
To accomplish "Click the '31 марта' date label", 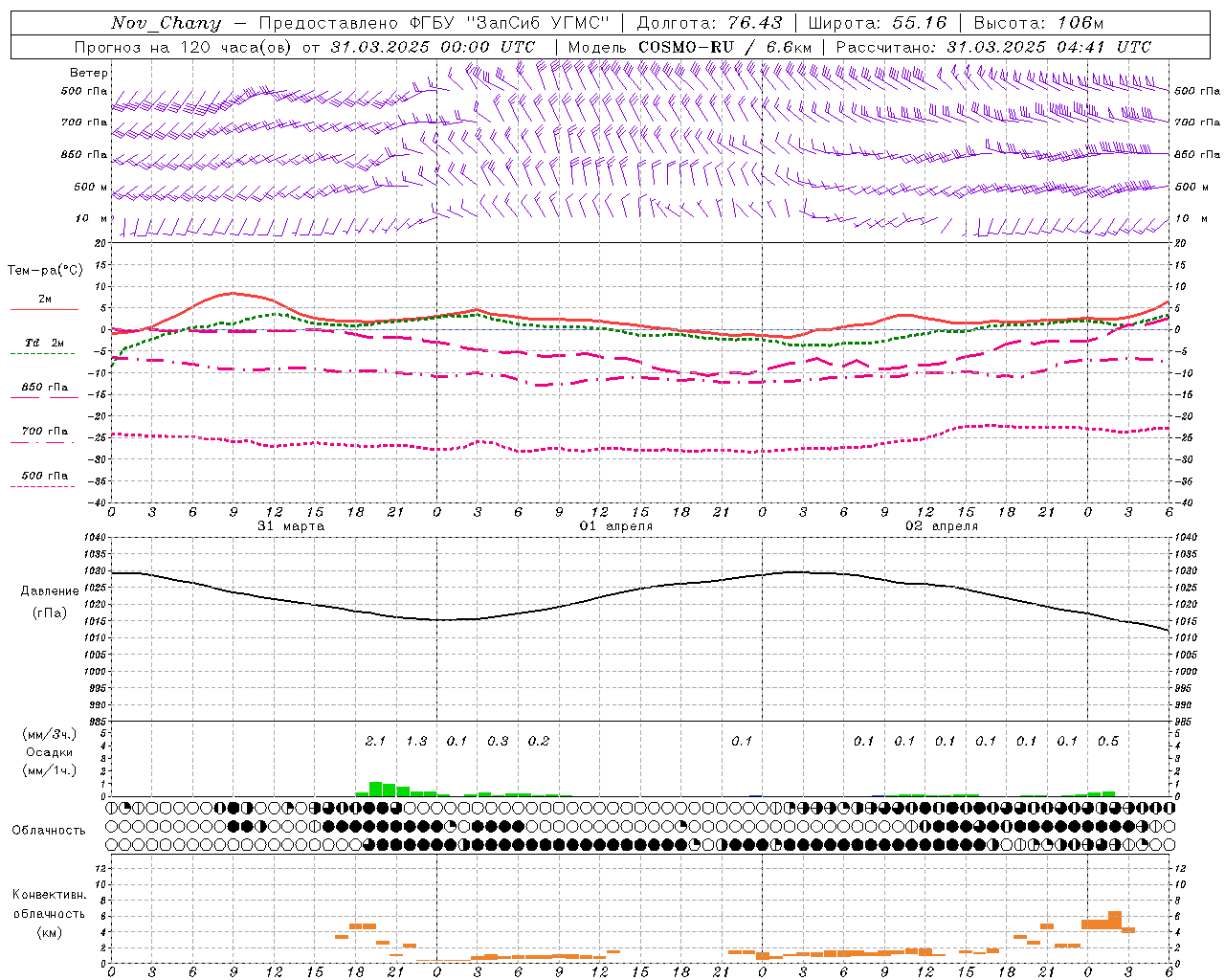I will coord(291,526).
